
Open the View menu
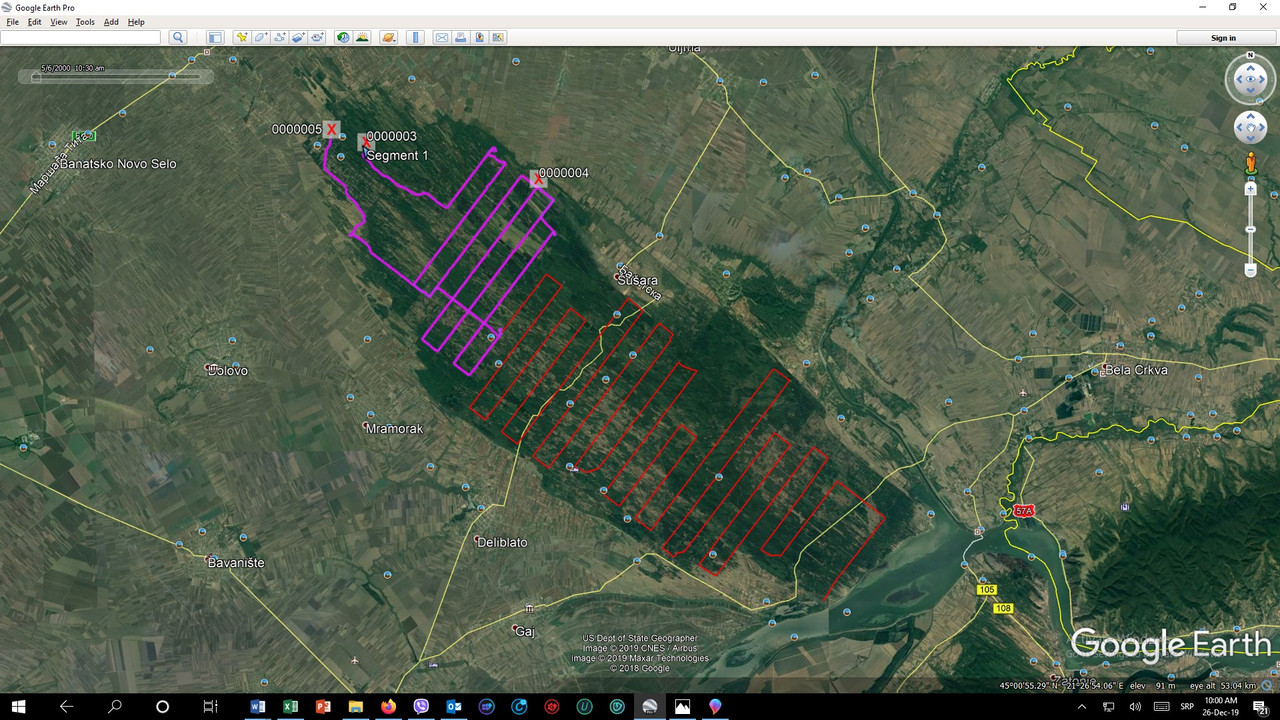click(59, 22)
